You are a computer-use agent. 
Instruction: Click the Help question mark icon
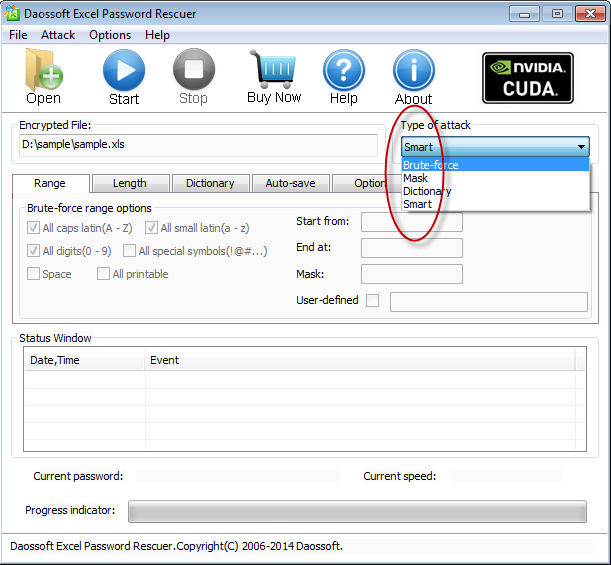pyautogui.click(x=344, y=70)
